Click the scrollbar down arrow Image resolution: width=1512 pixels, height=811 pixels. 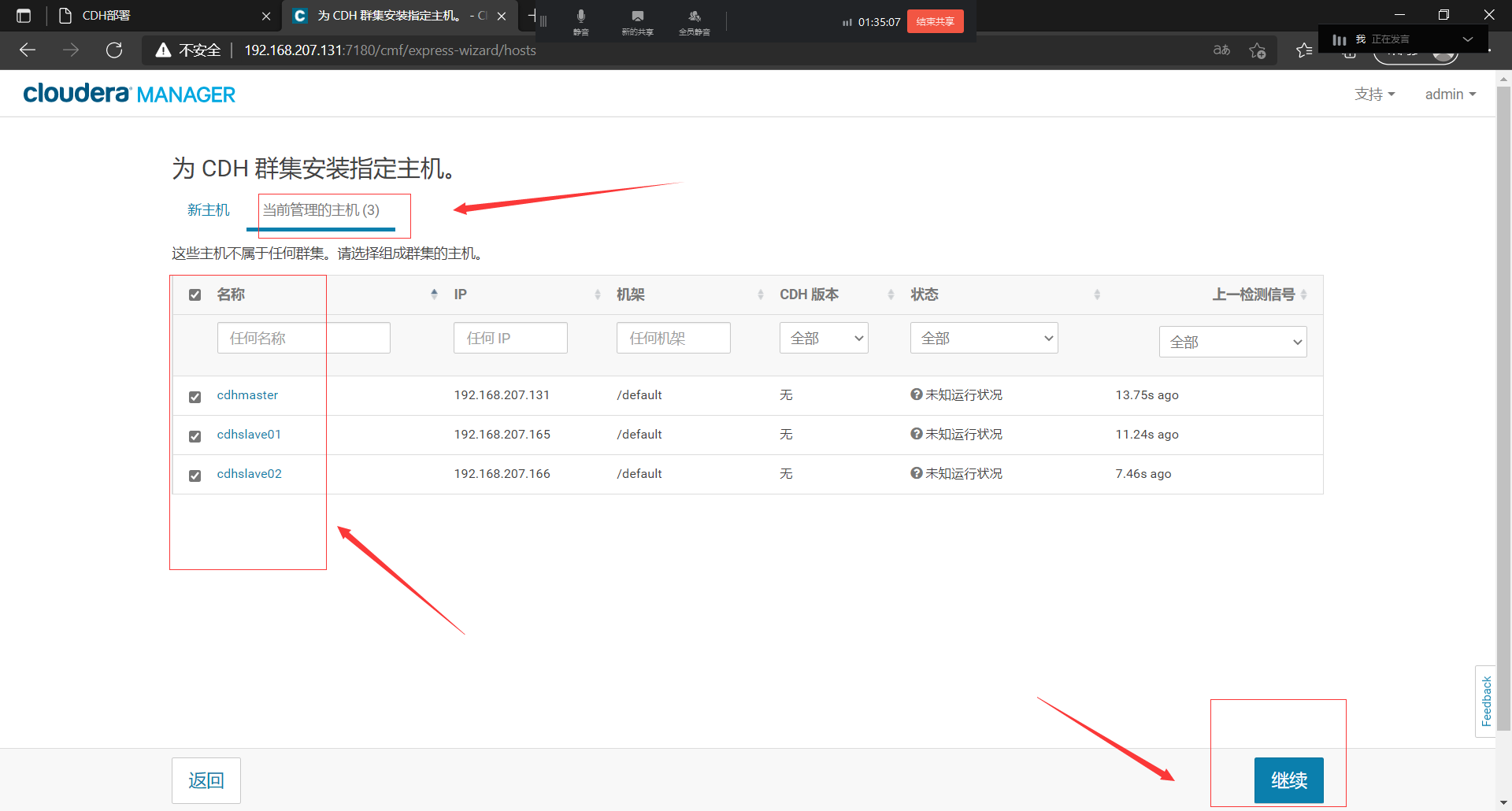(1503, 802)
